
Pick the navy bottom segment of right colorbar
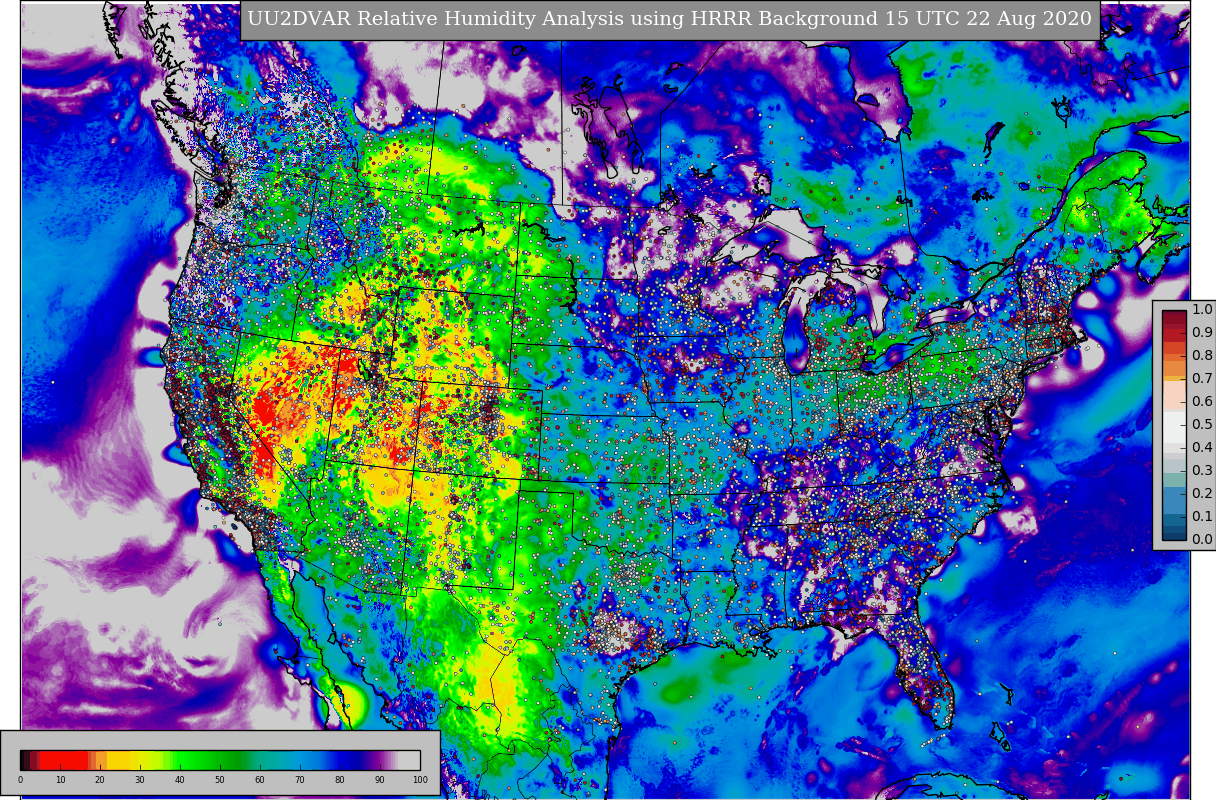coord(1175,534)
